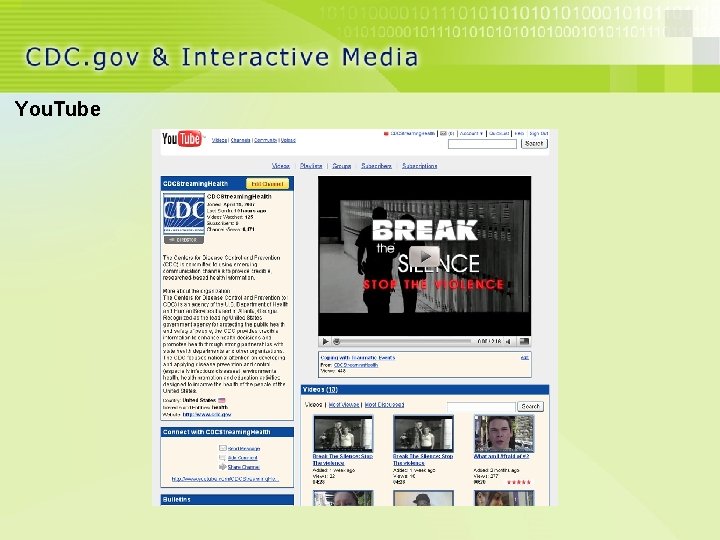
Task: Click the Add Comment link
Action: [242, 458]
